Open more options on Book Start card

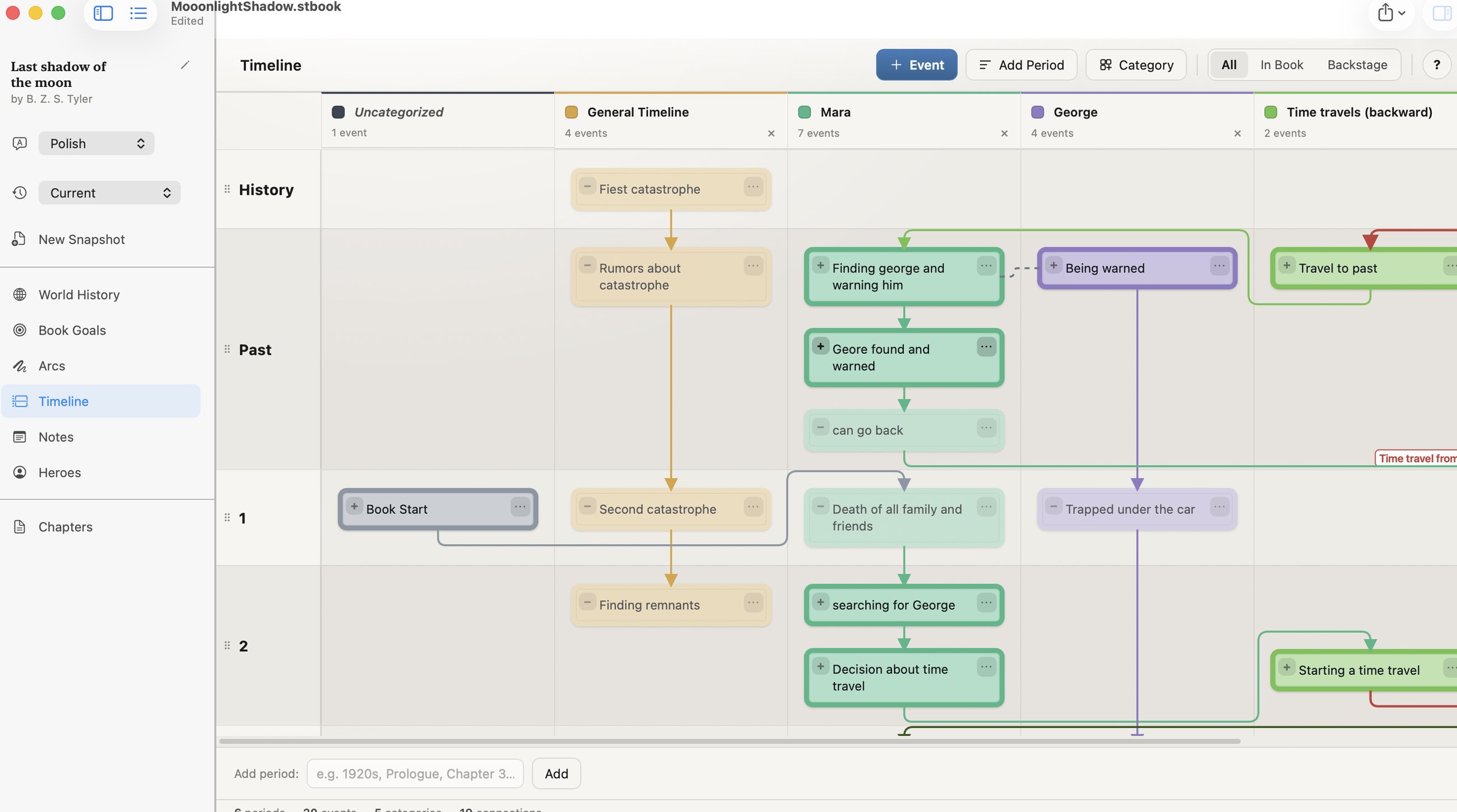(520, 507)
